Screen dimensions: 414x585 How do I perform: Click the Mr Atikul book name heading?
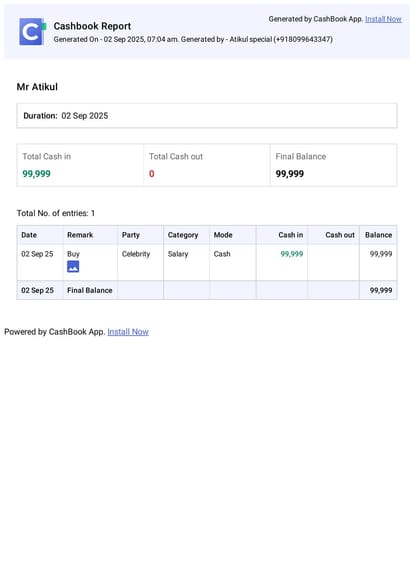[x=37, y=87]
